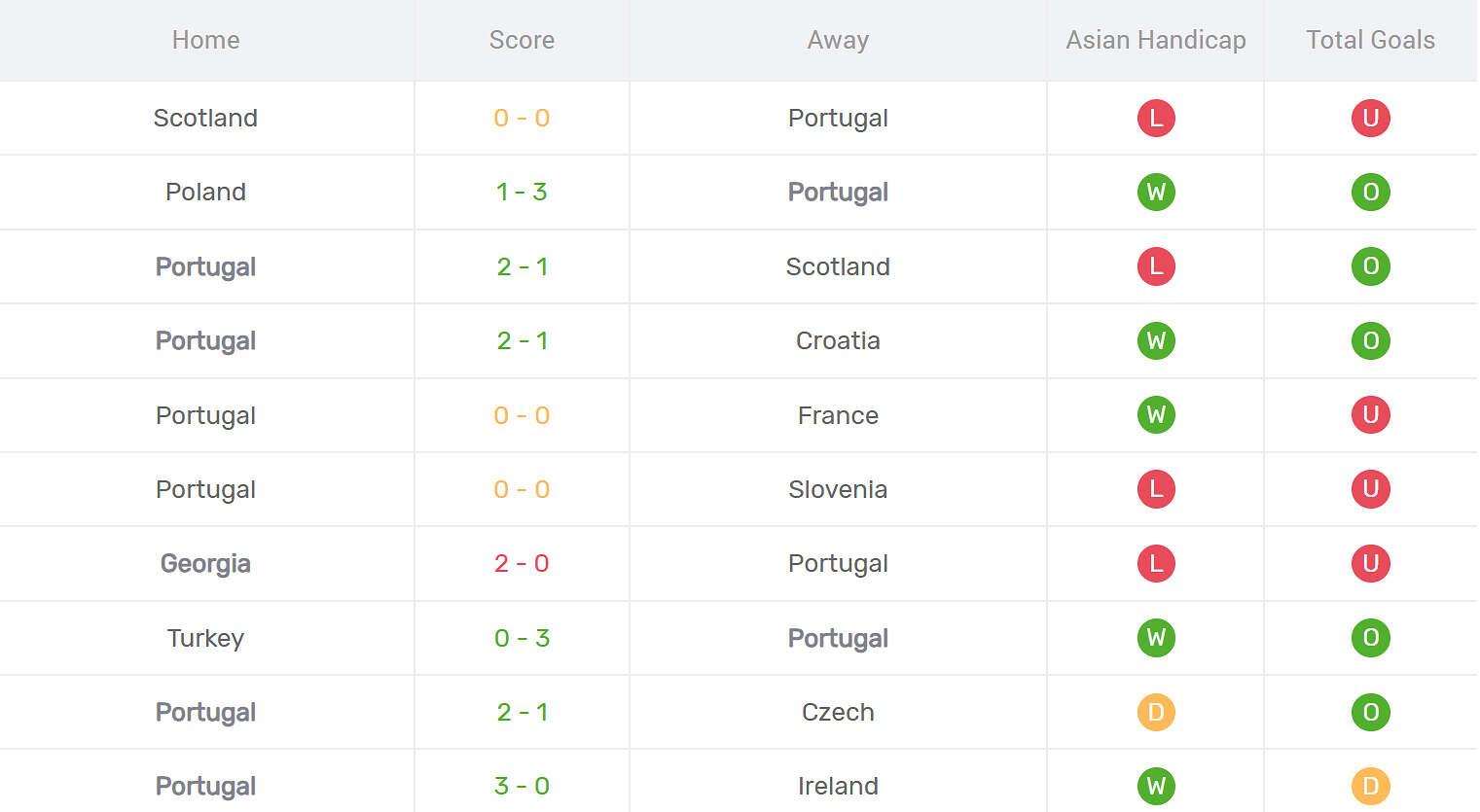Open the 1 - 3 score for Poland match
The width and height of the screenshot is (1480, 812).
point(522,192)
